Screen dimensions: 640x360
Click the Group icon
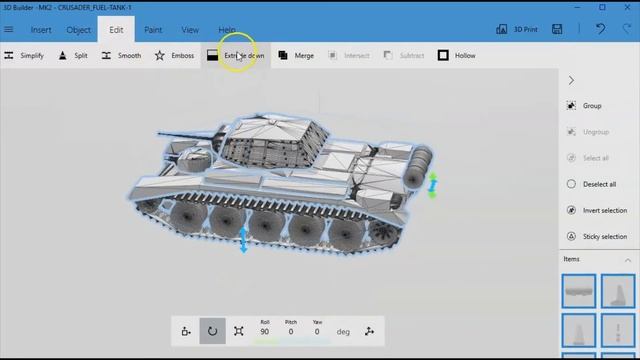point(571,106)
